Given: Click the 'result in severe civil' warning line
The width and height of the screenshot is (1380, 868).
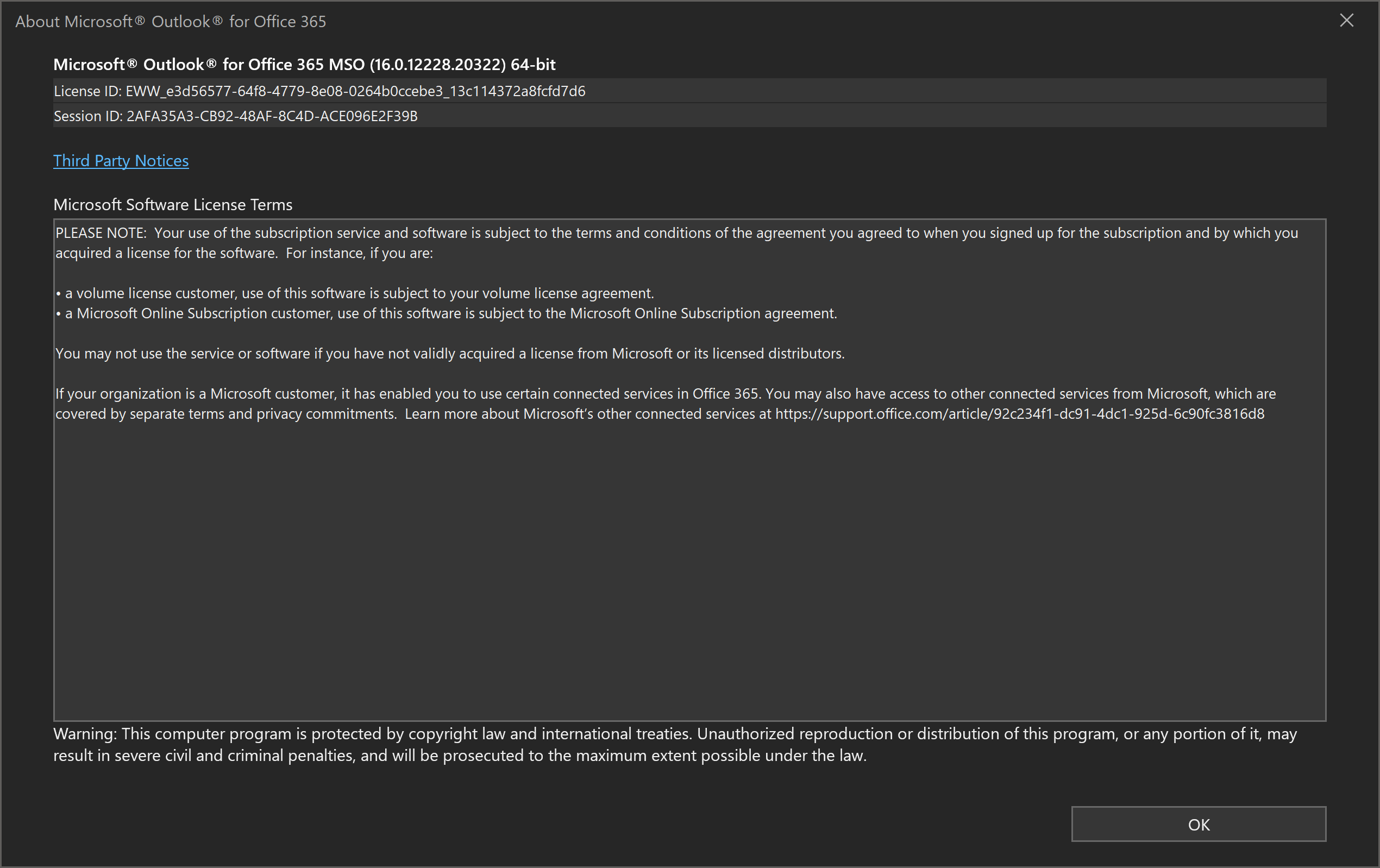Looking at the screenshot, I should coord(460,756).
